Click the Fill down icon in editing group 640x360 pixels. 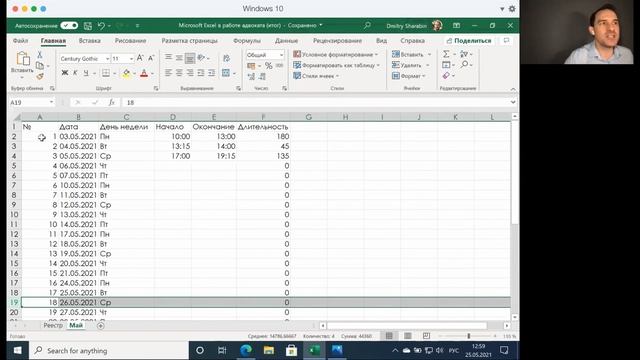(446, 64)
